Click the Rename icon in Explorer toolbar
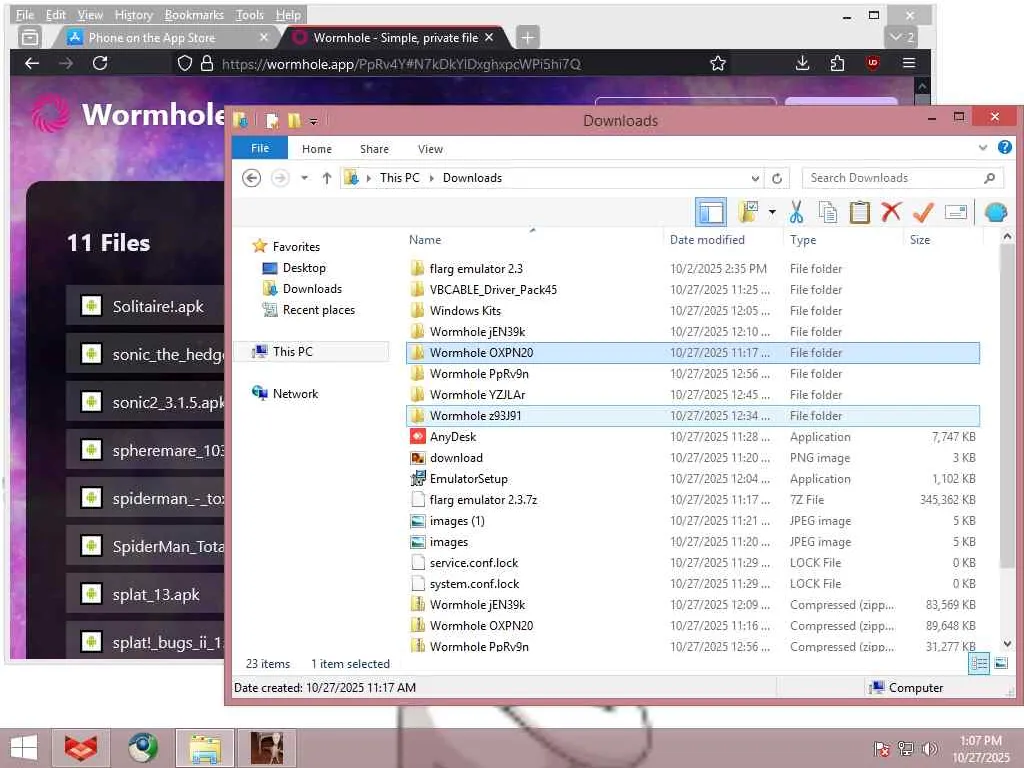This screenshot has height=768, width=1024. click(955, 212)
